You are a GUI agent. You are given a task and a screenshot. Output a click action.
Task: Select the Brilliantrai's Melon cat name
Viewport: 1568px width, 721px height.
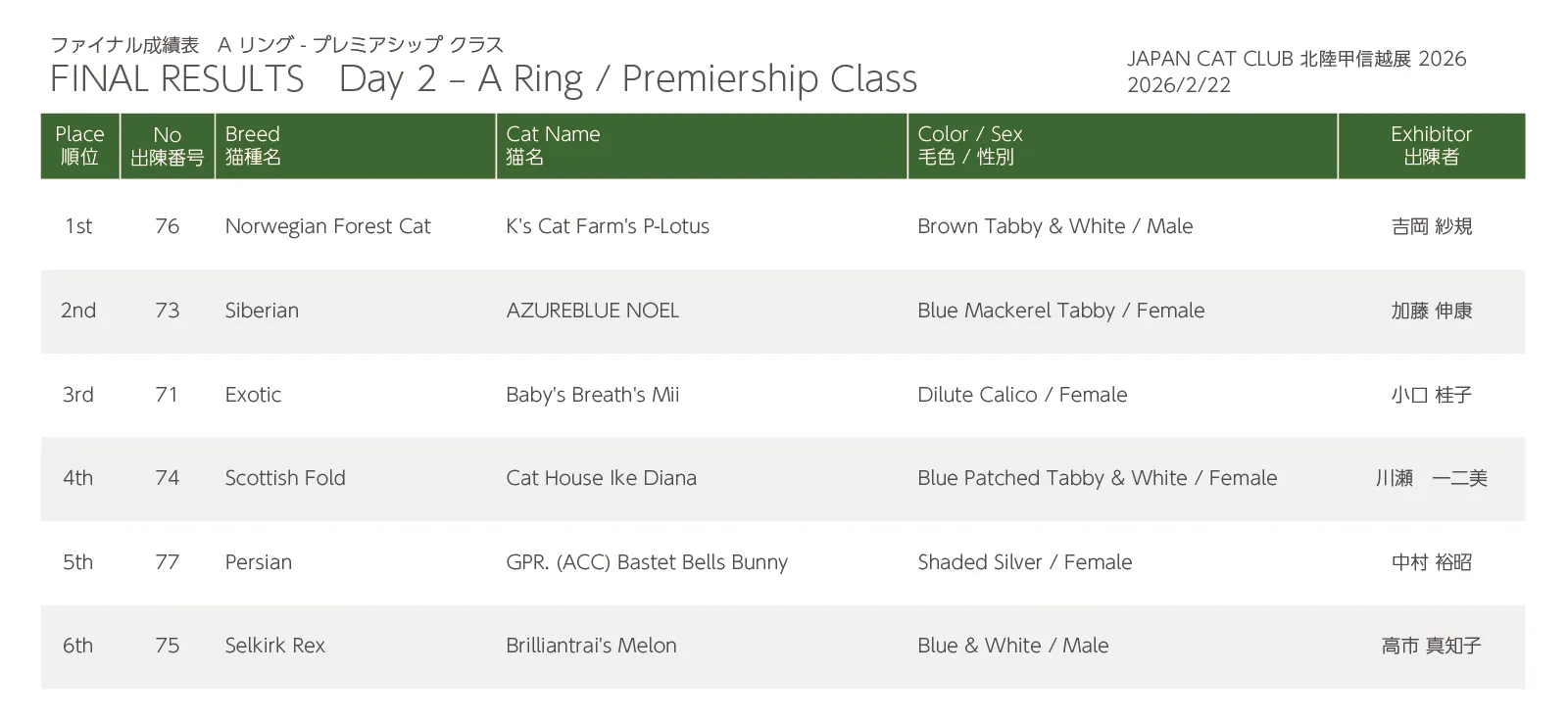click(591, 646)
